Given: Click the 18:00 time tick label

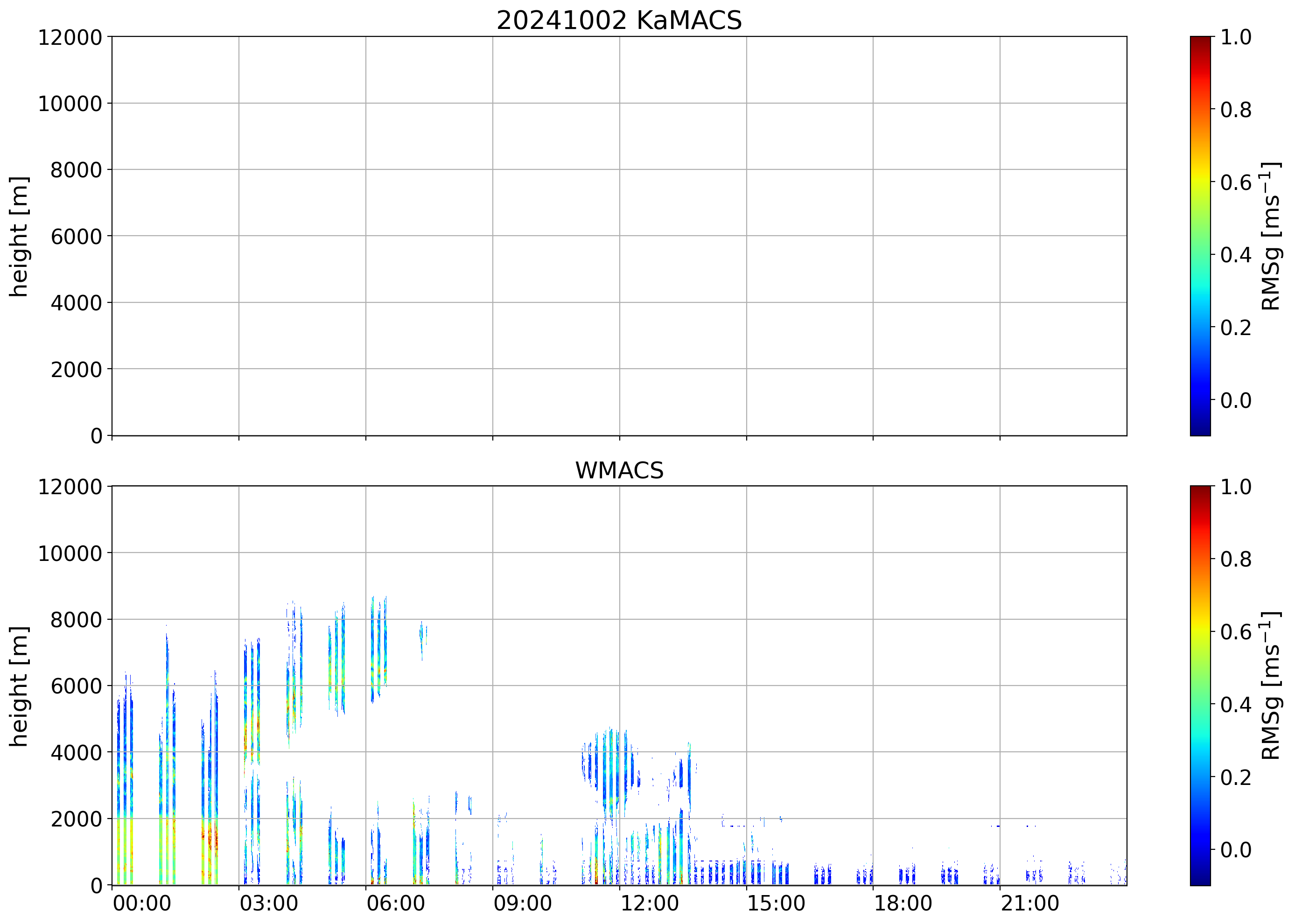Looking at the screenshot, I should tap(903, 903).
